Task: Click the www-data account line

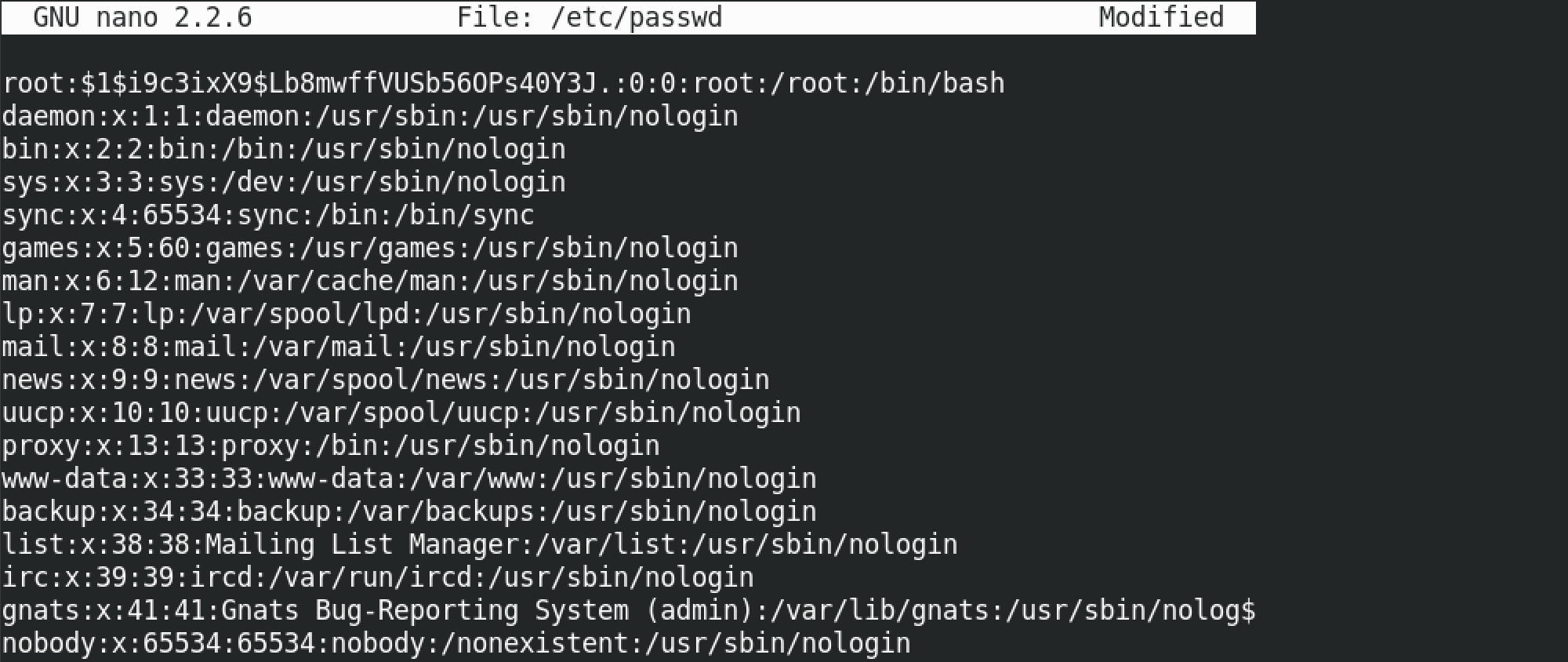Action: (409, 478)
